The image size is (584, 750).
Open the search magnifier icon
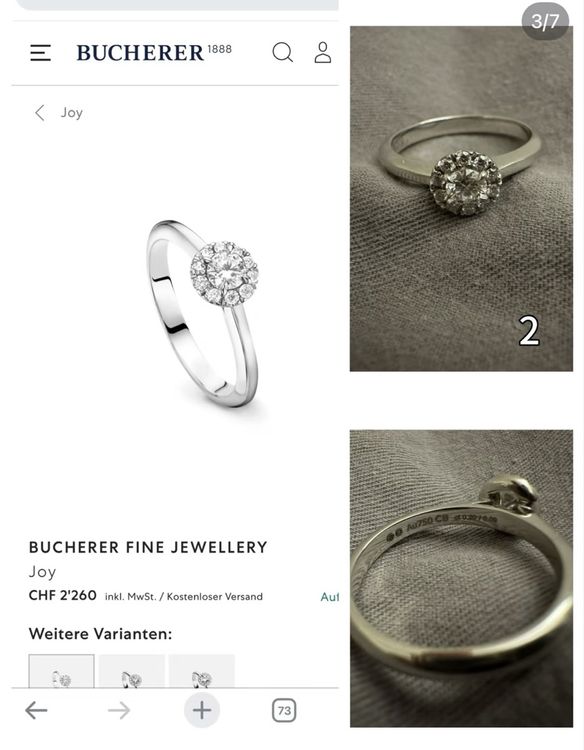point(283,52)
